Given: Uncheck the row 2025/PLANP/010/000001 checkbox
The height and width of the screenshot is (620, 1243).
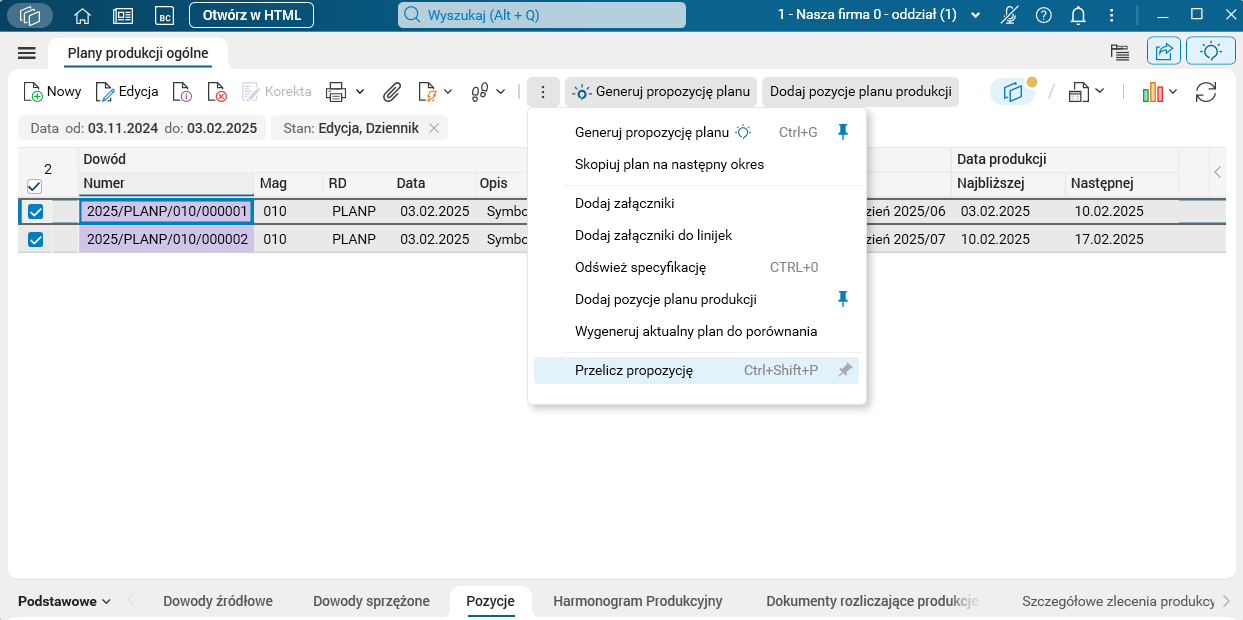Looking at the screenshot, I should [35, 212].
